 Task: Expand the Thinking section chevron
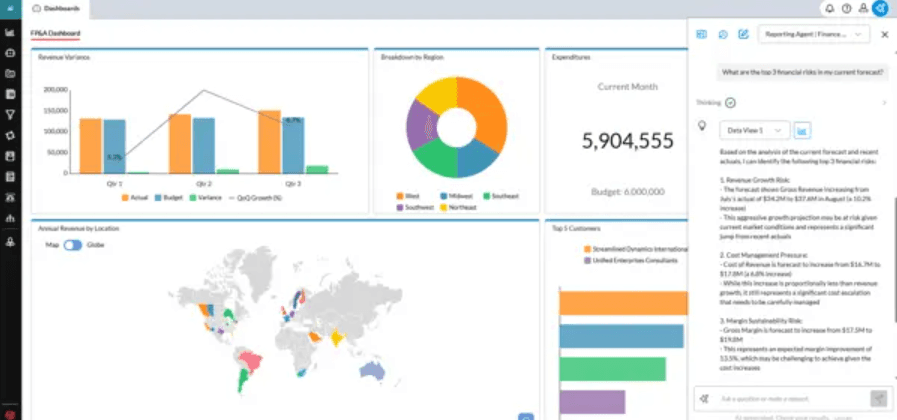click(x=884, y=103)
